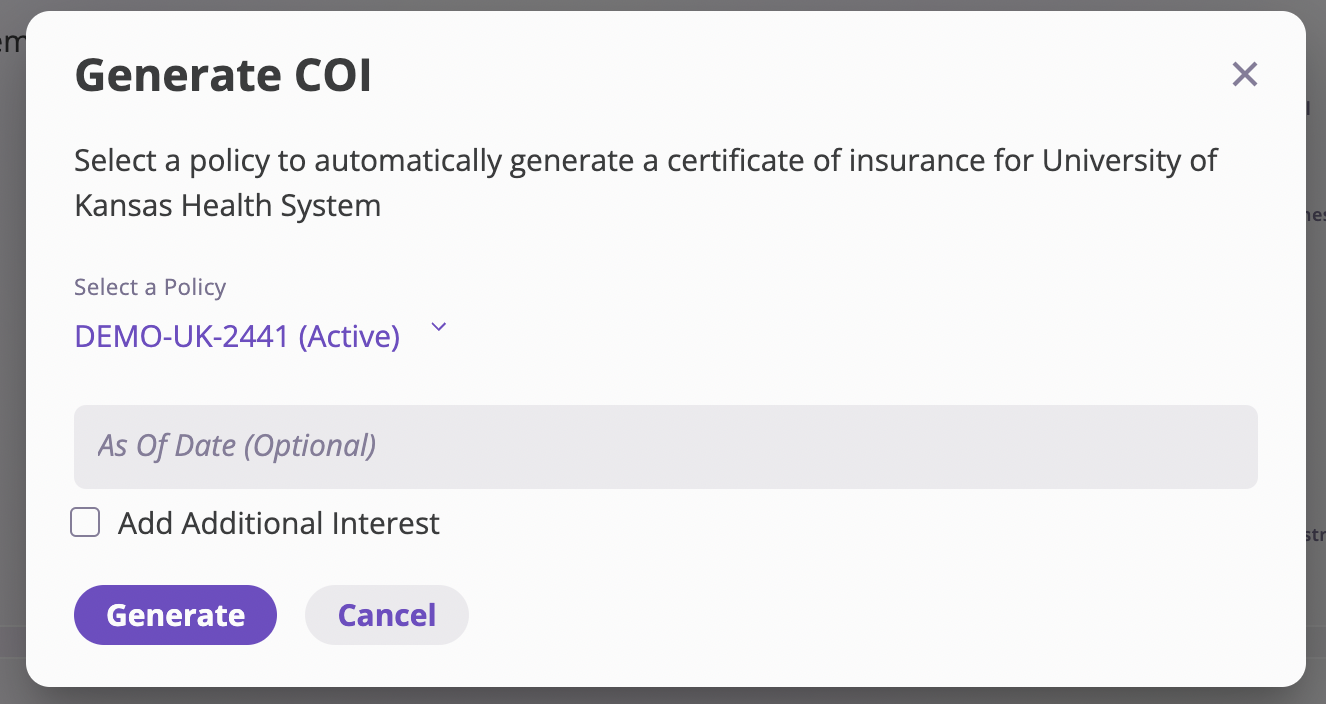Generate the certificate of insurance
1326x704 pixels.
click(175, 614)
